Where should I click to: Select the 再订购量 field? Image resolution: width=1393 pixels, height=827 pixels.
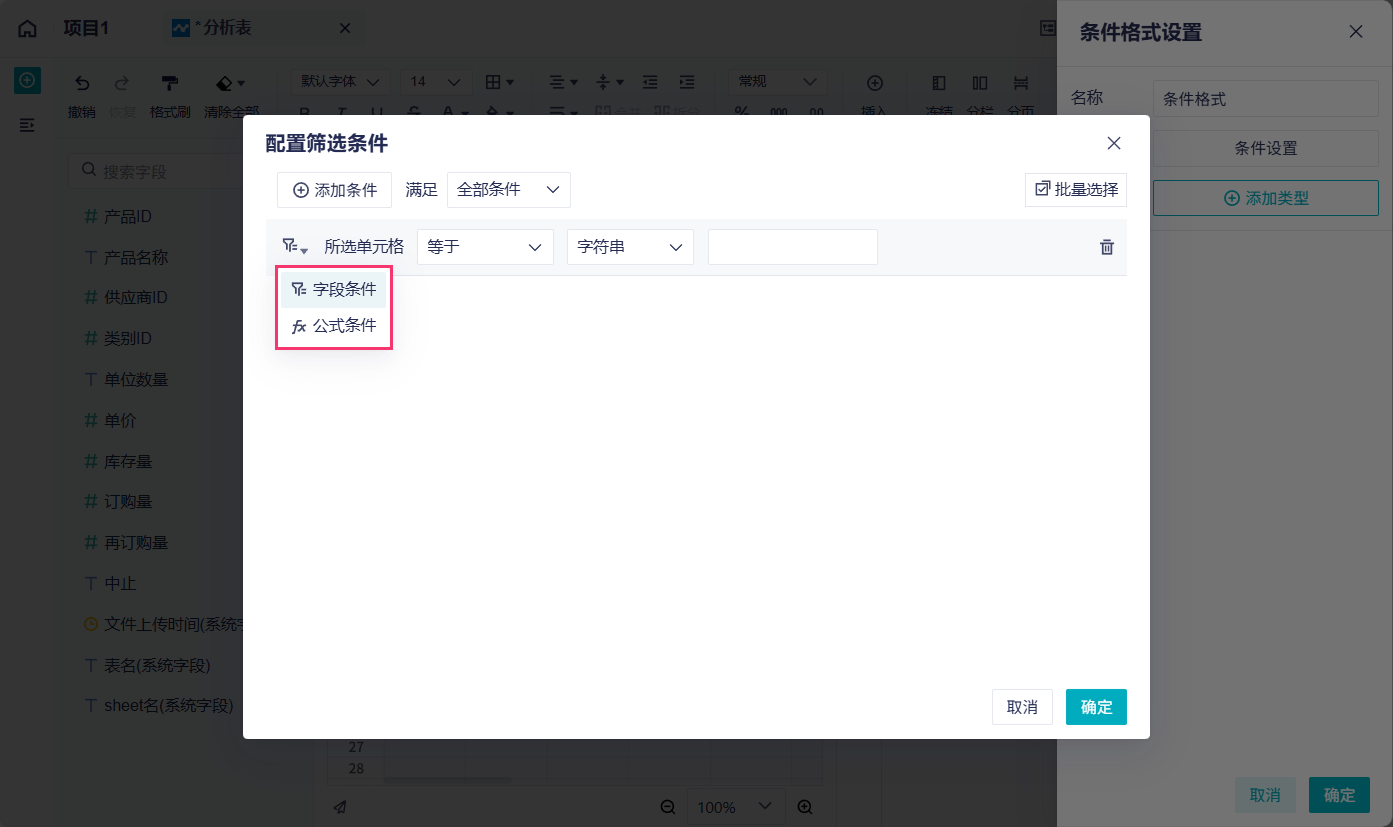point(136,543)
